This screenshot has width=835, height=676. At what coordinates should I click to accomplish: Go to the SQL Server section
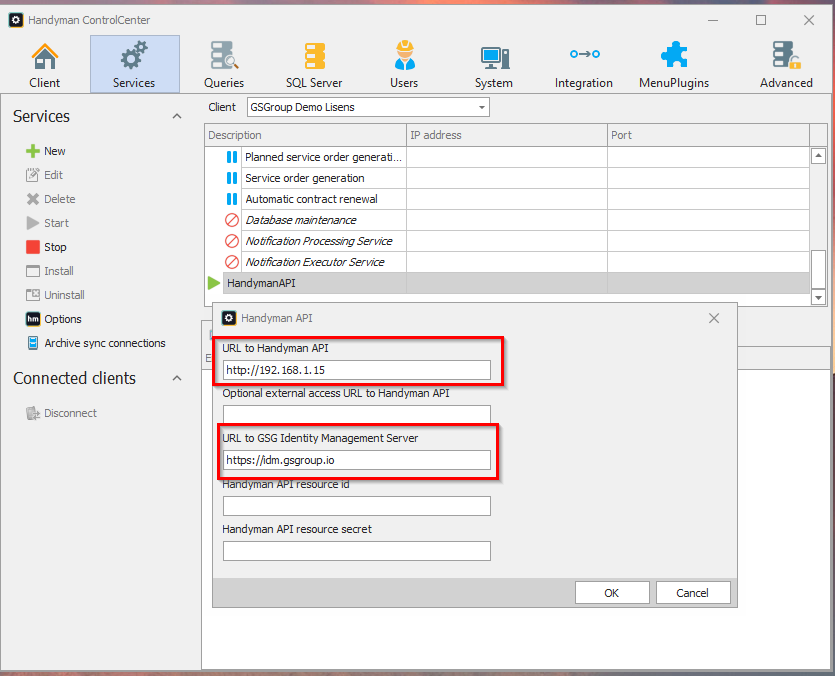[x=314, y=64]
